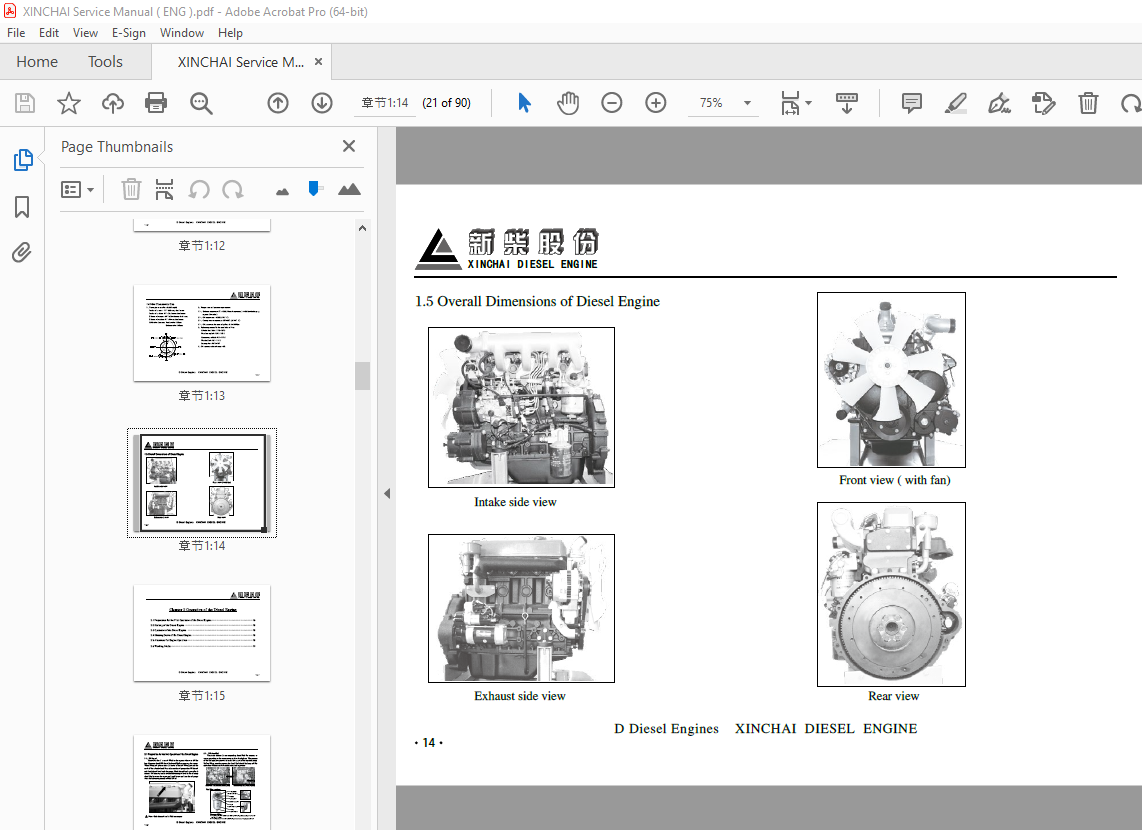Viewport: 1142px width, 830px height.
Task: Click the extract/insert pages icon in thumbnails panel
Action: pos(165,189)
